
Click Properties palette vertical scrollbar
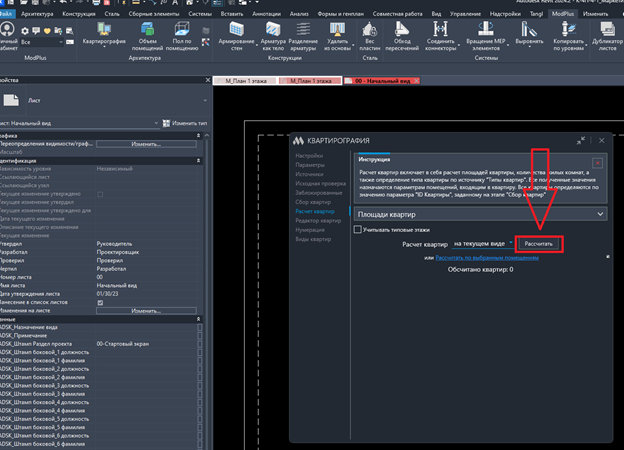(207, 290)
